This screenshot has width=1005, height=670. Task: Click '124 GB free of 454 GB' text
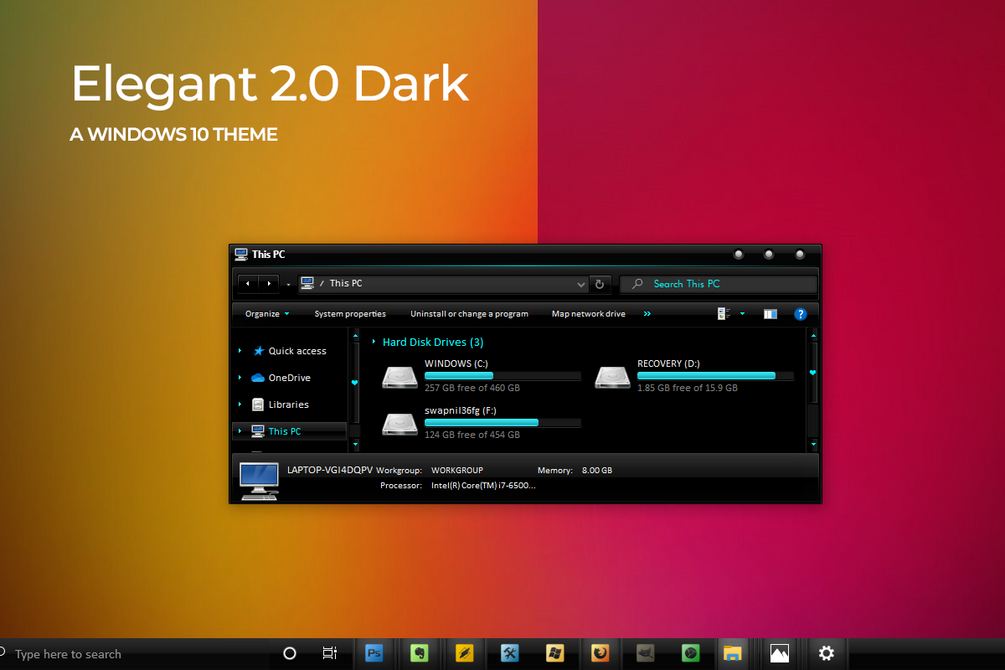pyautogui.click(x=472, y=435)
